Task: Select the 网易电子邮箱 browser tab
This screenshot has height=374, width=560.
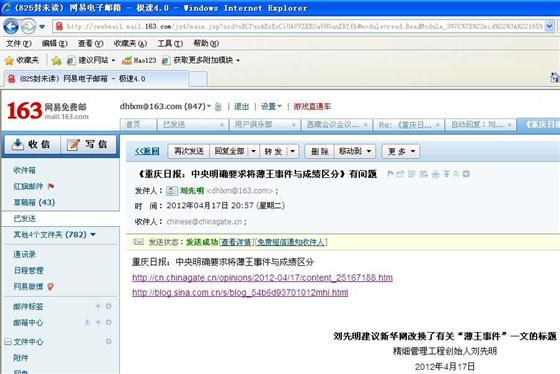Action: coord(96,79)
